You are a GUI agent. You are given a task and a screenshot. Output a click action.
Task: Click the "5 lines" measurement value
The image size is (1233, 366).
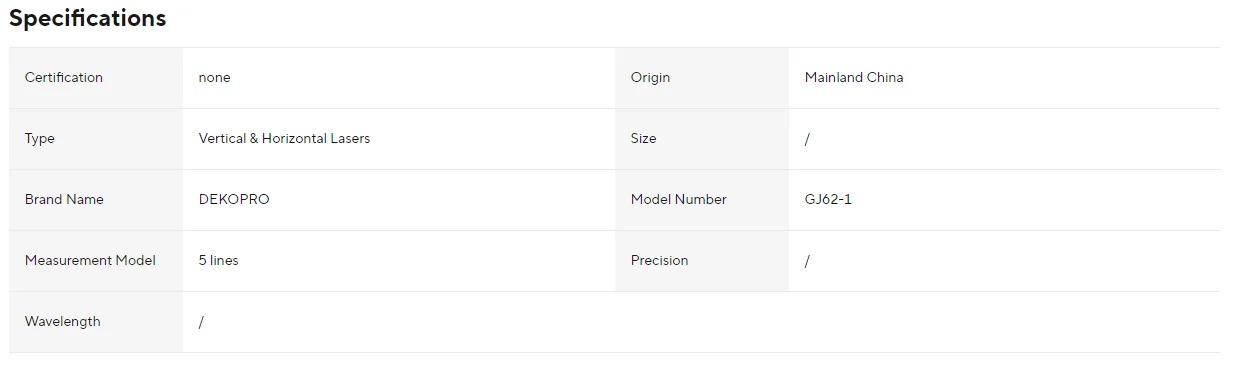218,261
